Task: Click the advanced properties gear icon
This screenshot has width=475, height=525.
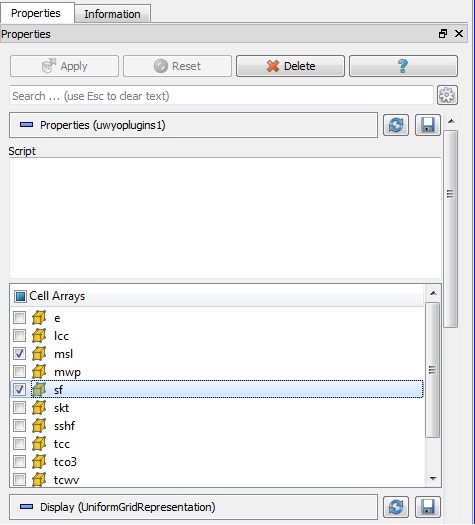Action: point(447,95)
